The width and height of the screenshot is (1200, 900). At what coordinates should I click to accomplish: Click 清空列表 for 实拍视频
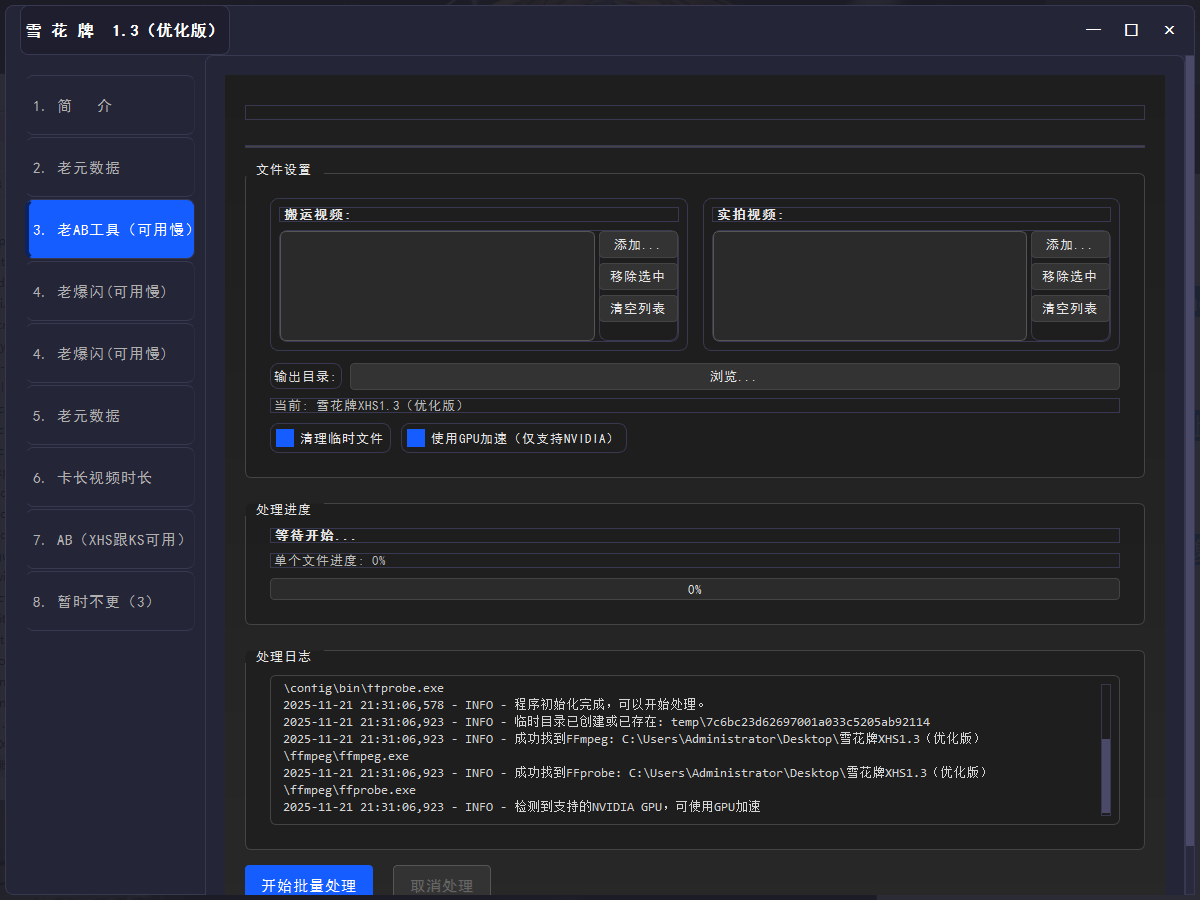(1070, 308)
